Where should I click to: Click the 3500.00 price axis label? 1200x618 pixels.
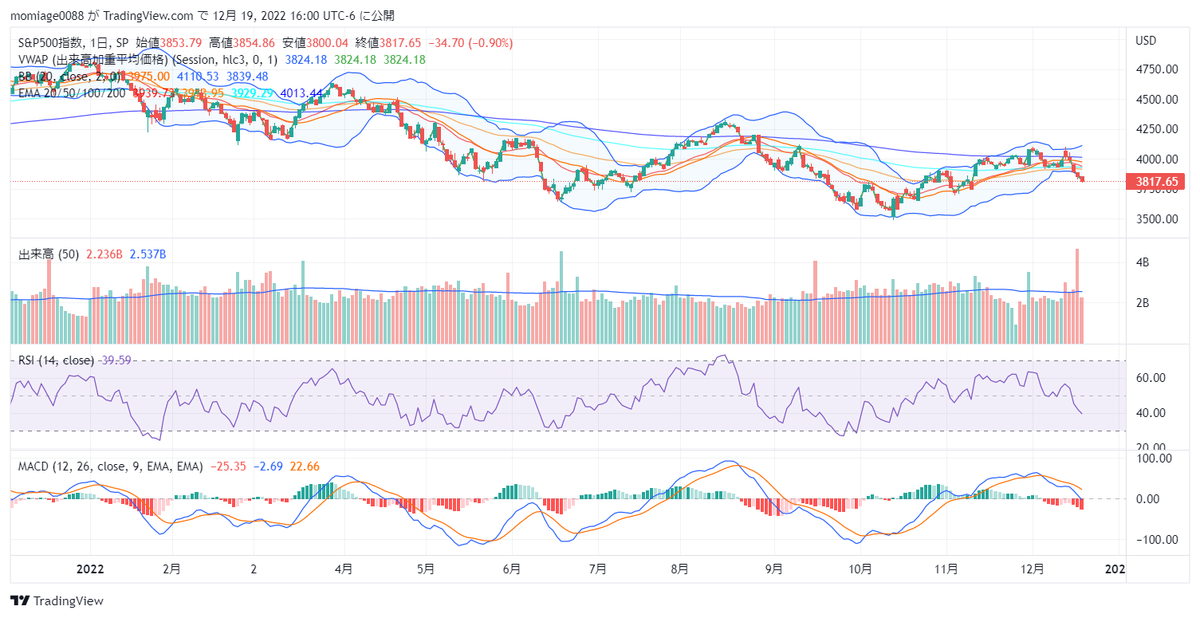(x=1155, y=220)
